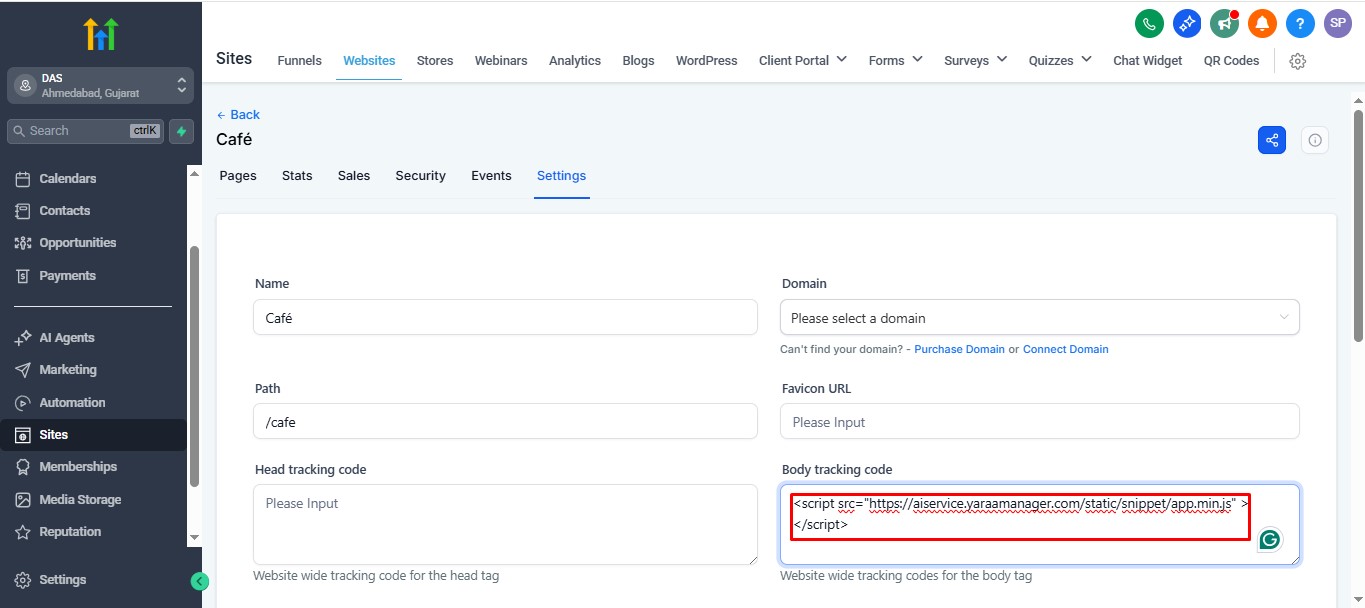Select the Settings sub-tab

pos(561,176)
